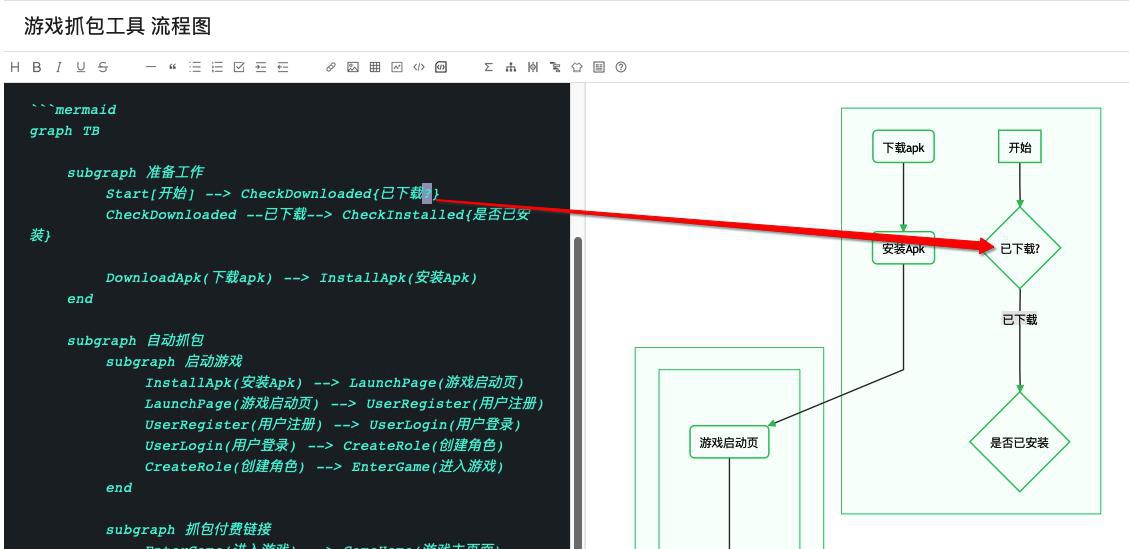The width and height of the screenshot is (1129, 549).
Task: Insert a hyperlink
Action: pyautogui.click(x=330, y=67)
